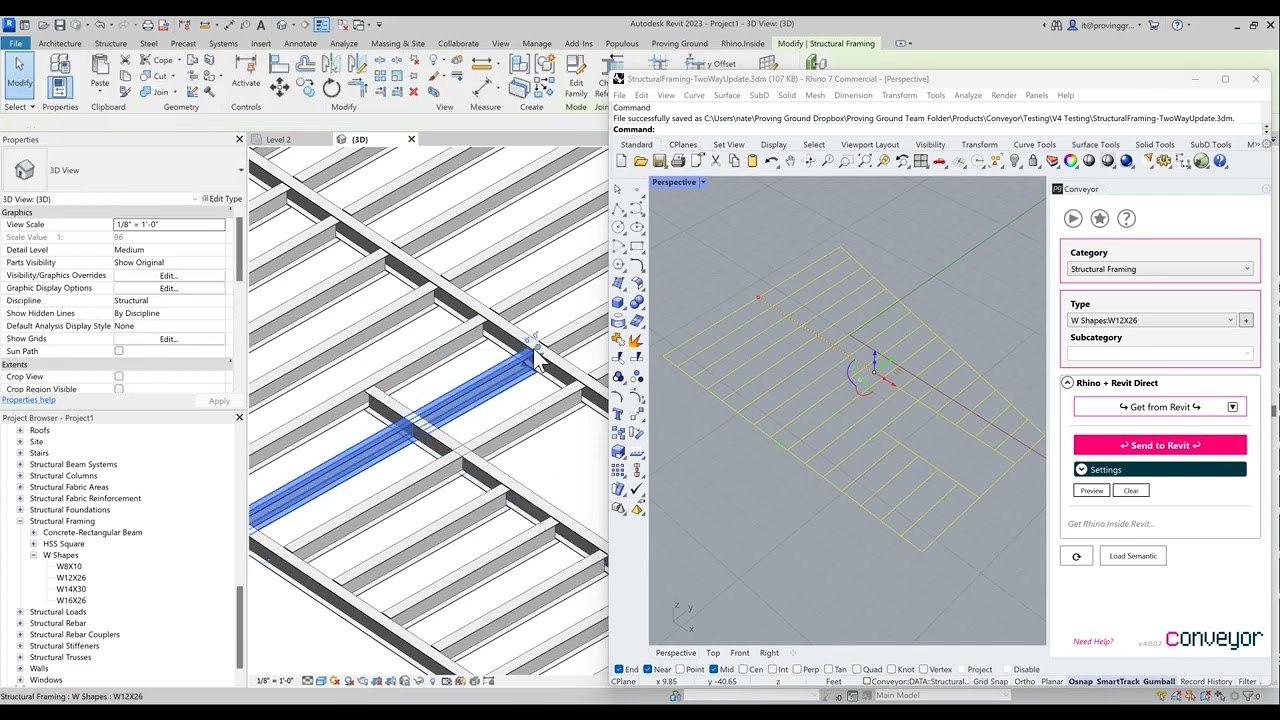Enable the Point osnap checkbox

tap(680, 669)
